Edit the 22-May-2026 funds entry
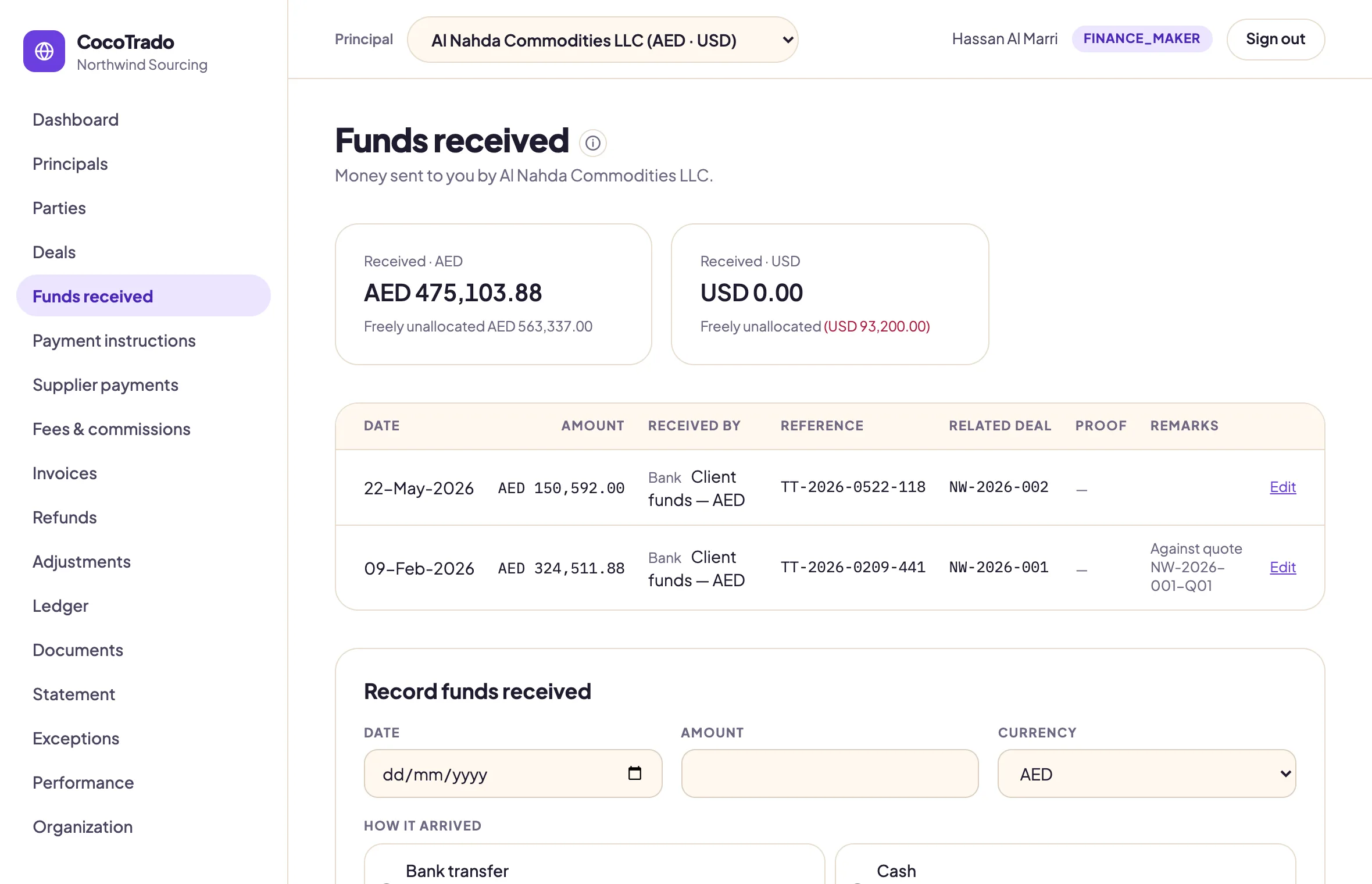Image resolution: width=1372 pixels, height=884 pixels. pyautogui.click(x=1282, y=487)
